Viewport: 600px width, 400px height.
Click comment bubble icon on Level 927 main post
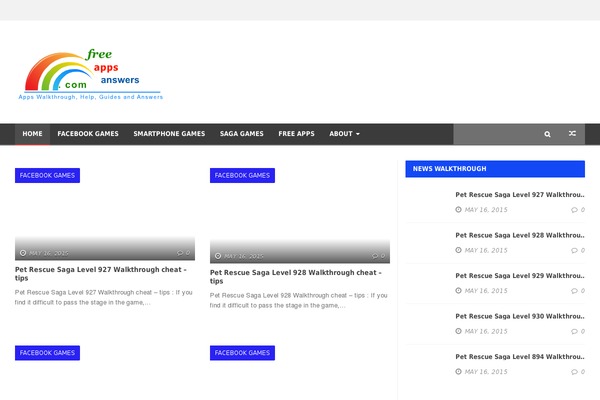pos(180,253)
